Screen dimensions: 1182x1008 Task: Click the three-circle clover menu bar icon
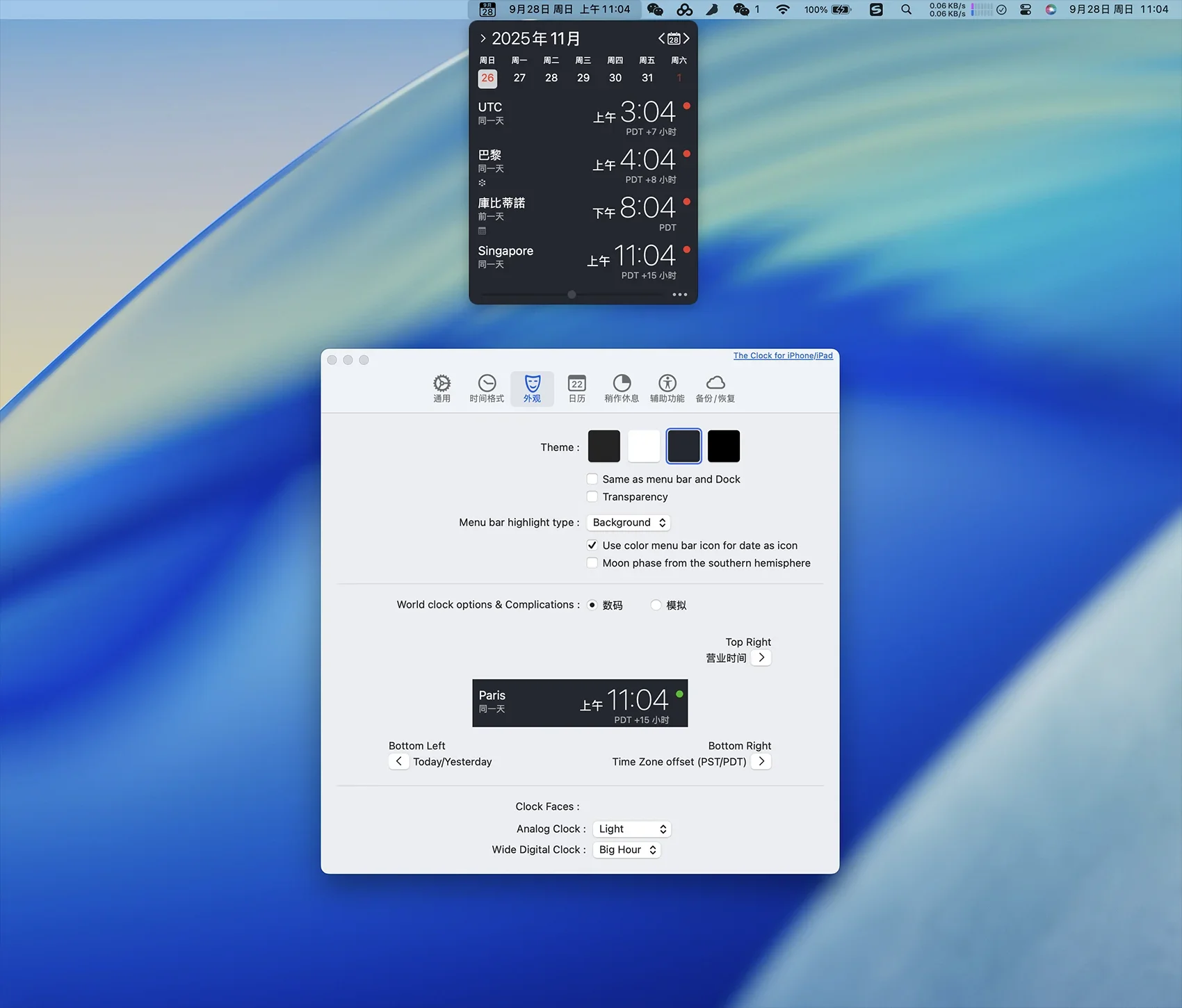pos(684,9)
